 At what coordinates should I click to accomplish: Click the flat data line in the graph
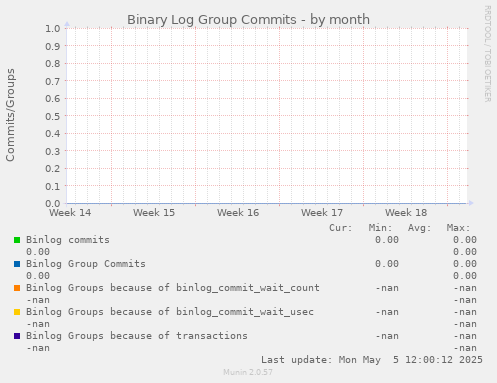266,203
